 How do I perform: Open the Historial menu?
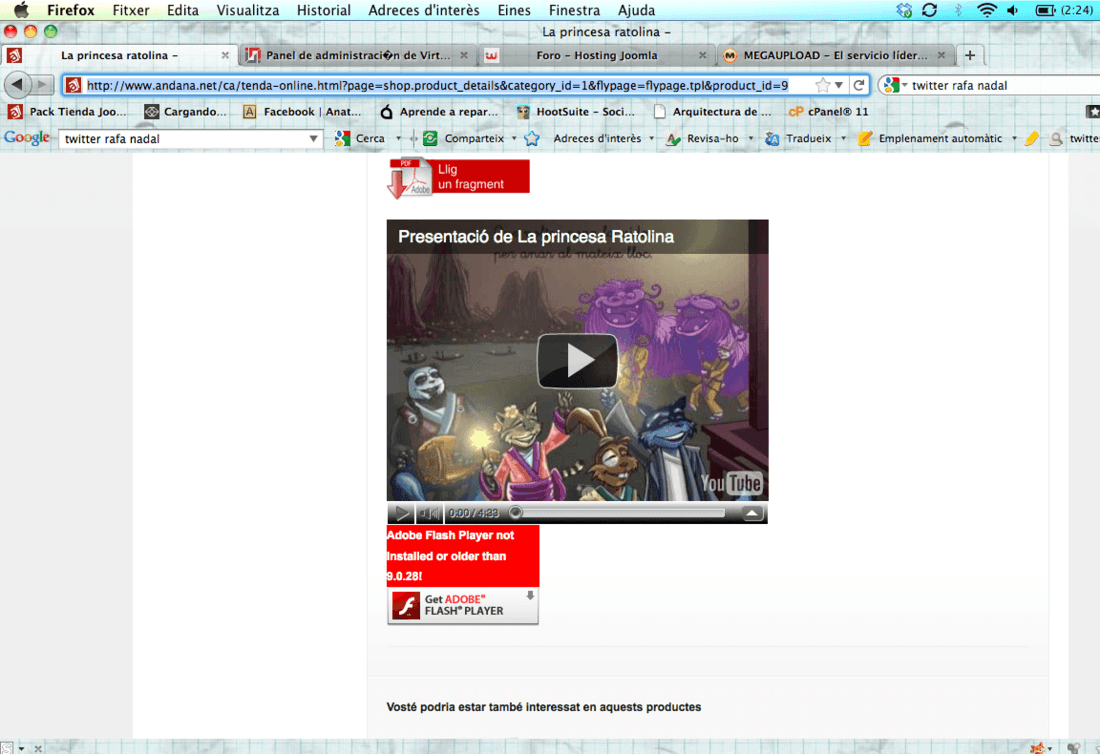(x=323, y=10)
